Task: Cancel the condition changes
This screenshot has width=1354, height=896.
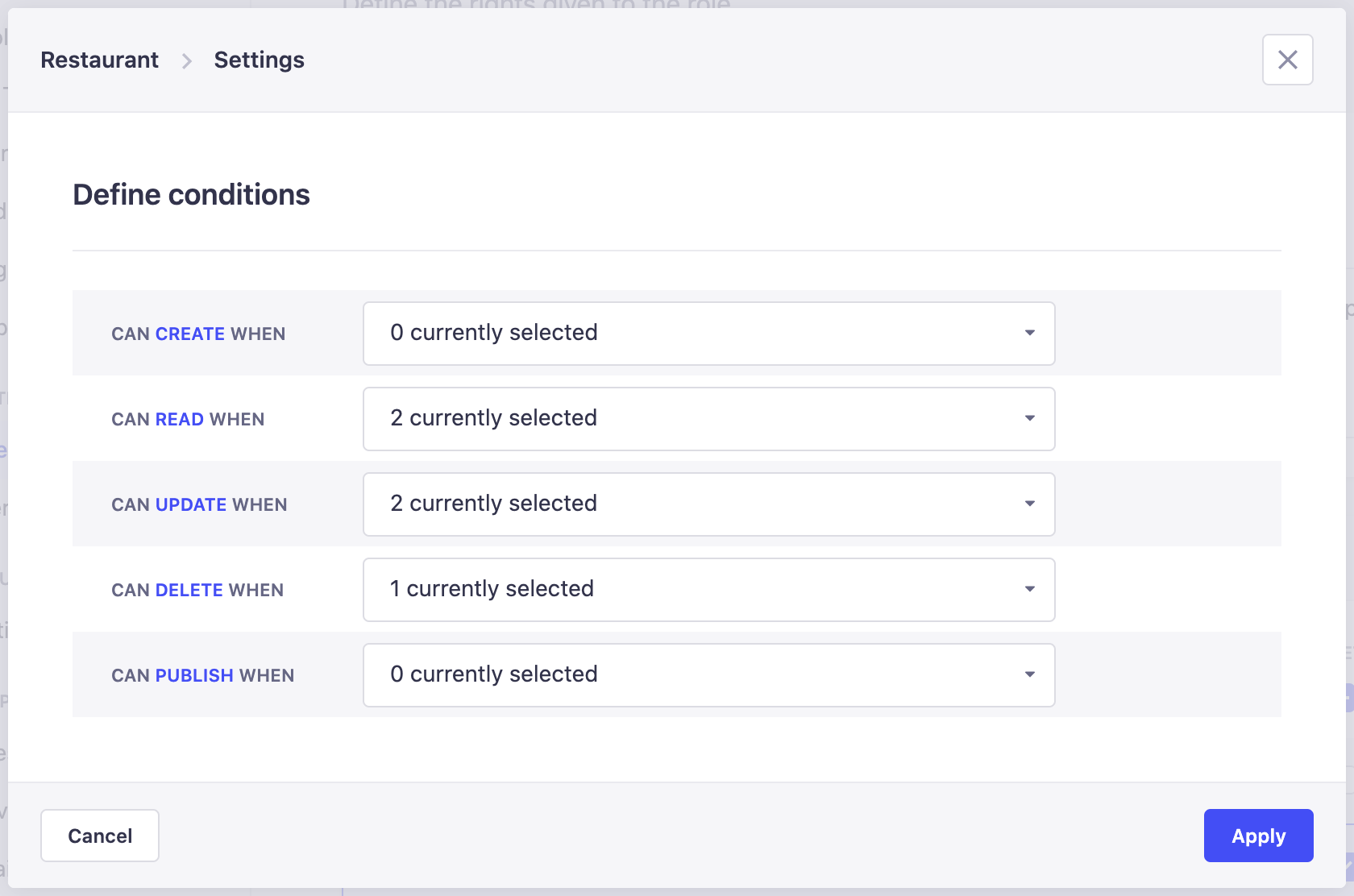Action: click(99, 836)
